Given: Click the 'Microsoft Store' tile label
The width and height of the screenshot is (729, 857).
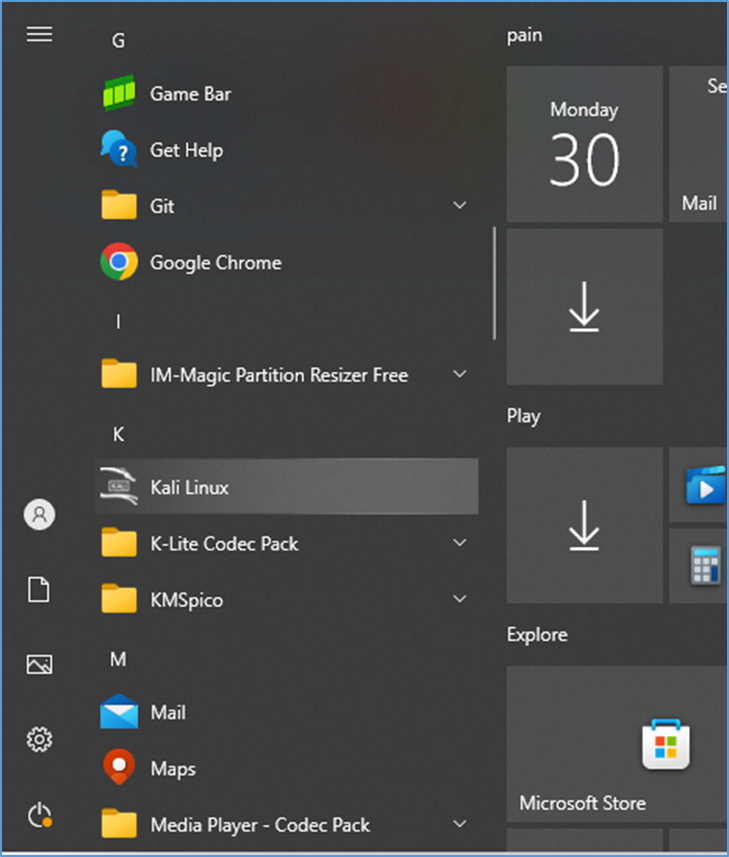Looking at the screenshot, I should coord(583,803).
